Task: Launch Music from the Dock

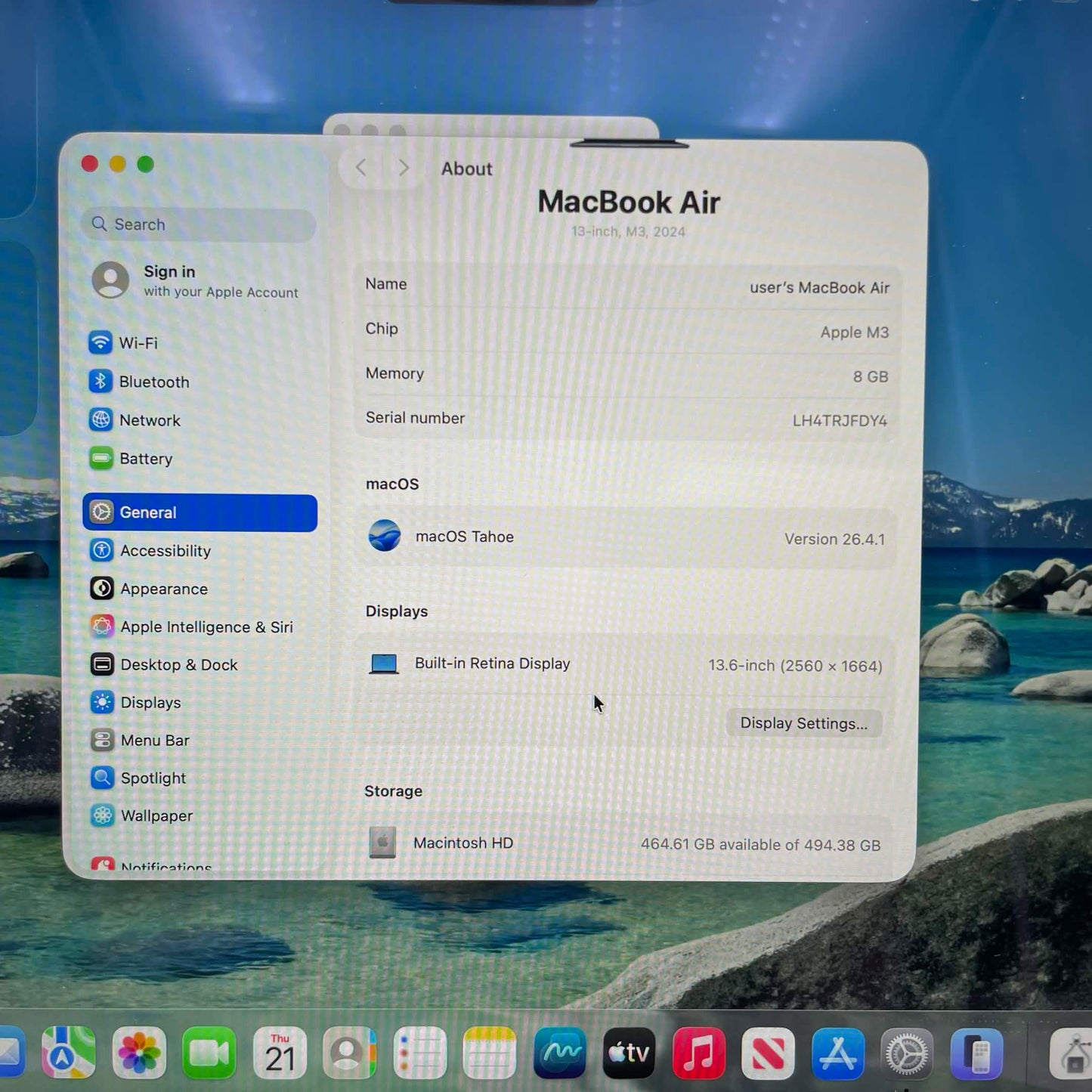Action: tap(699, 1052)
